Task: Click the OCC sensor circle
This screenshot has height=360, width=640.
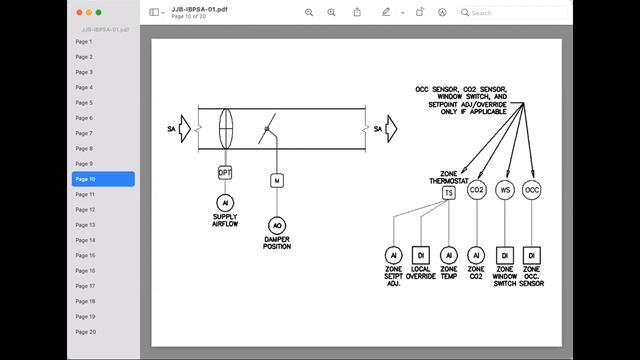Action: [x=531, y=190]
